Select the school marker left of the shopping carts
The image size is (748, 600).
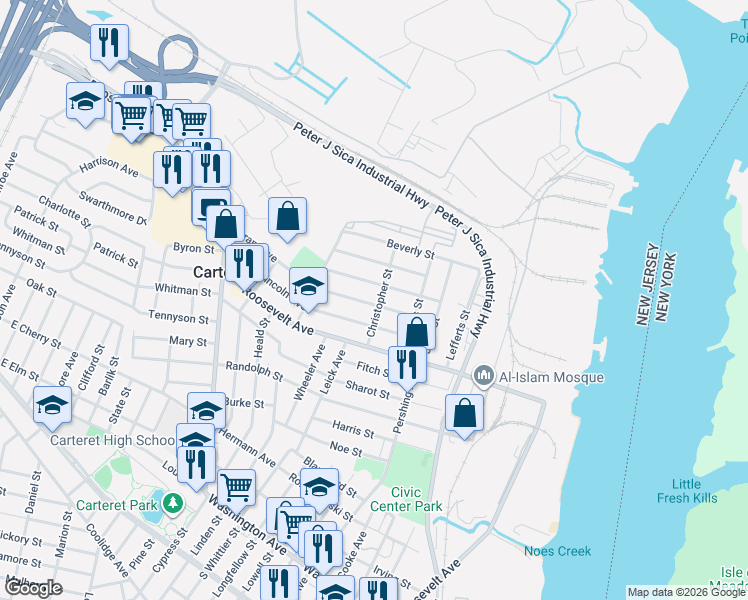point(85,101)
